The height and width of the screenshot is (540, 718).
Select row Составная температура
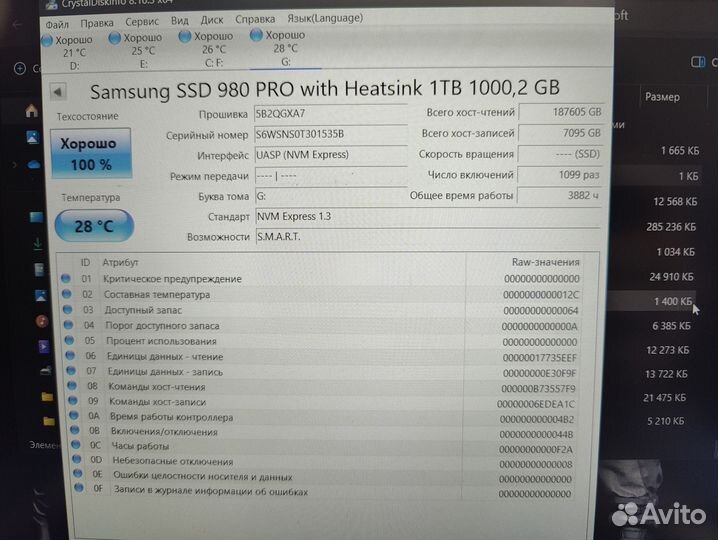[x=321, y=295]
